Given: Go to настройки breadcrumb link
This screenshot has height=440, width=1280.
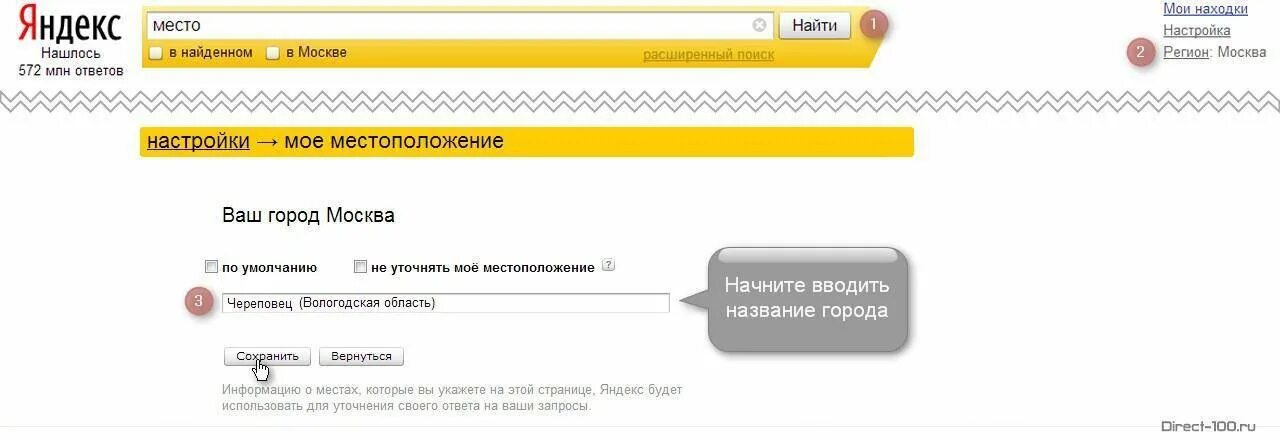Looking at the screenshot, I should [198, 141].
